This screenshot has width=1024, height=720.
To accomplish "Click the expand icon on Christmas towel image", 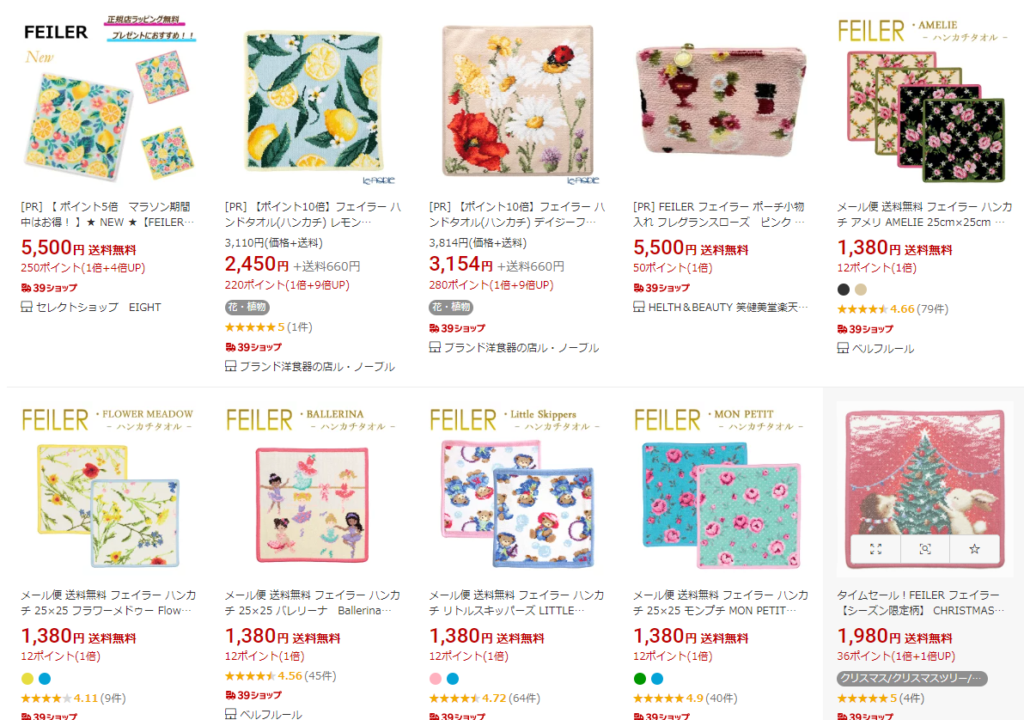I will coord(876,548).
